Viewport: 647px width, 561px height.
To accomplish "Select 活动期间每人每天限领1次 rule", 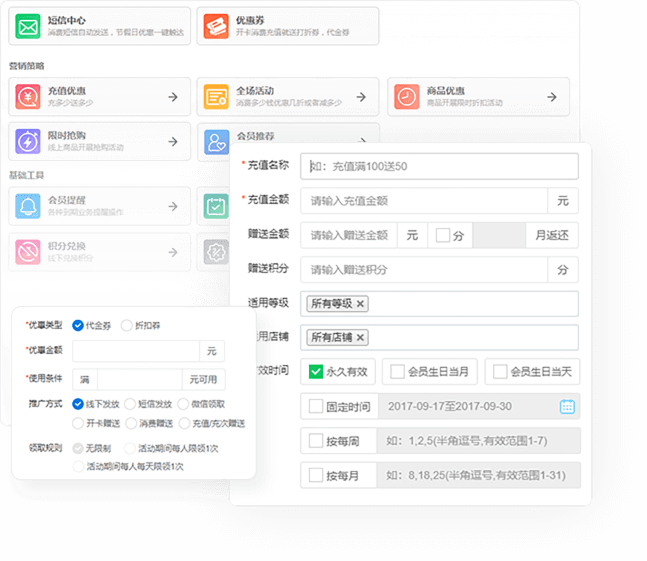I will click(78, 467).
